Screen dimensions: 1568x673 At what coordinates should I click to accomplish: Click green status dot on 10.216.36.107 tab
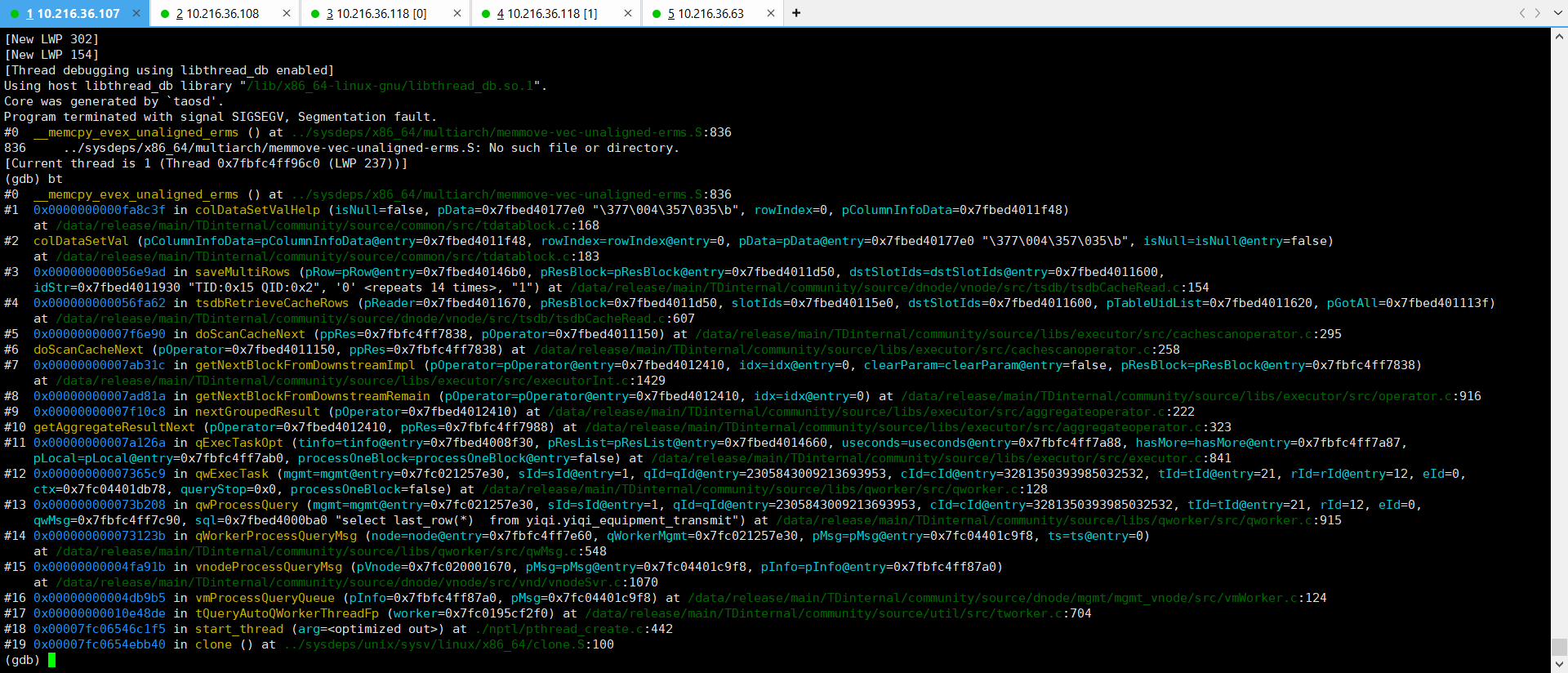click(x=15, y=14)
